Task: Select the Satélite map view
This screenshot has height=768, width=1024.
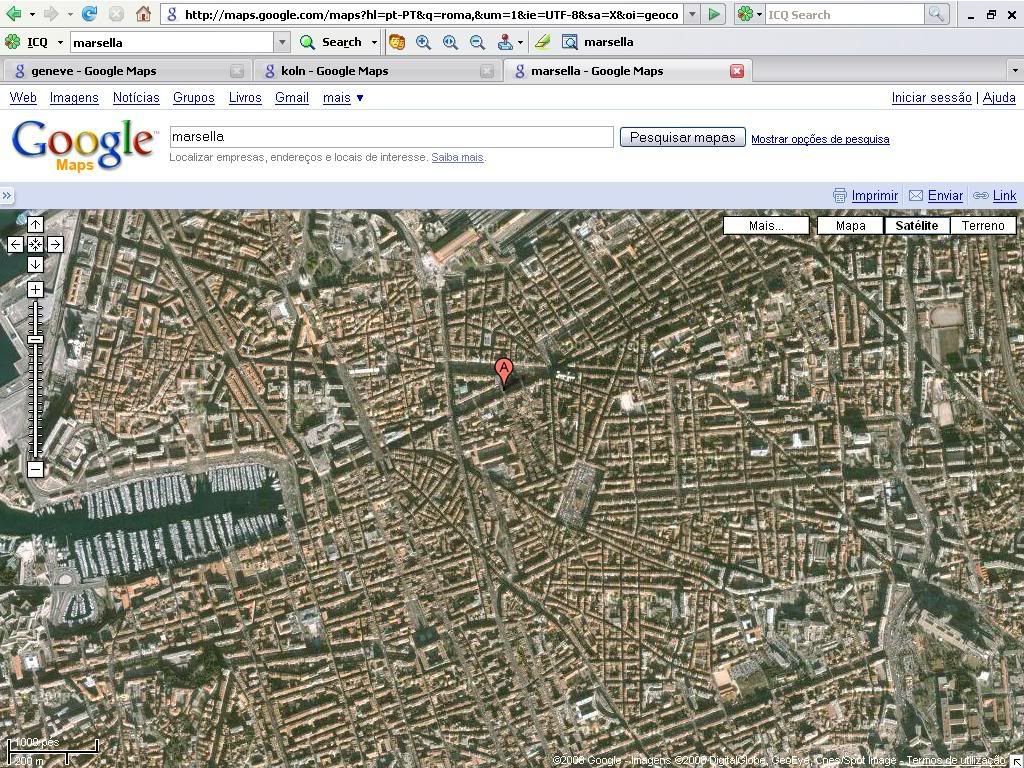Action: point(916,225)
